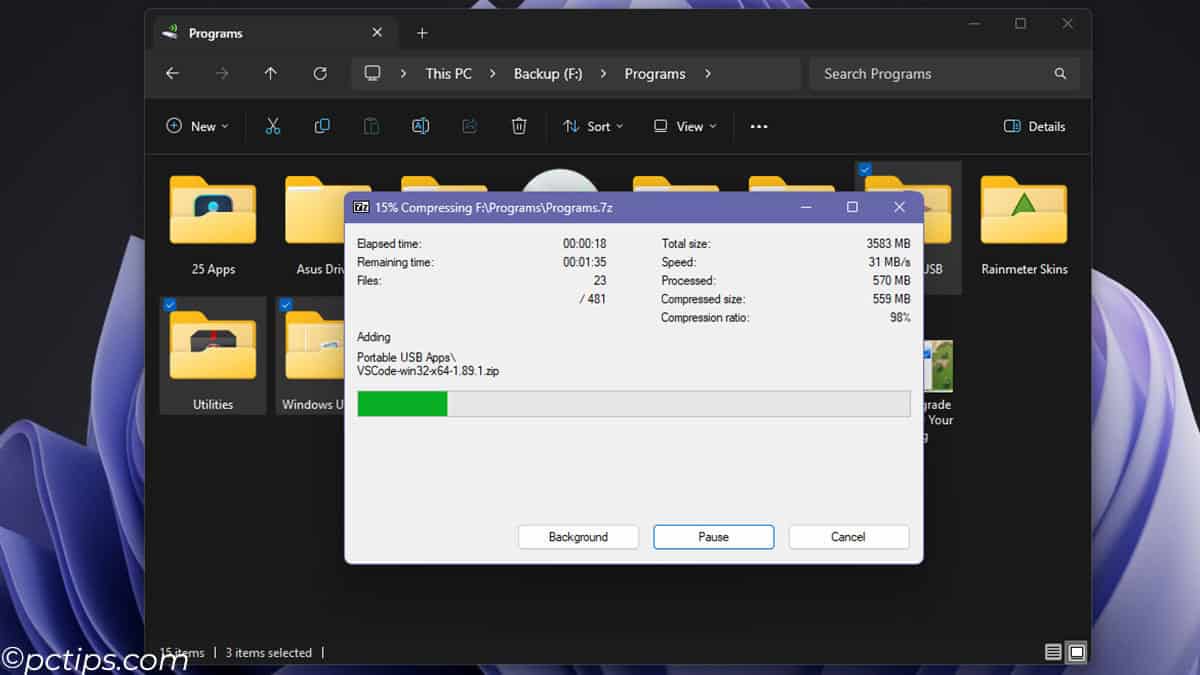The height and width of the screenshot is (675, 1200).
Task: Open the View dropdown menu
Action: pos(684,126)
